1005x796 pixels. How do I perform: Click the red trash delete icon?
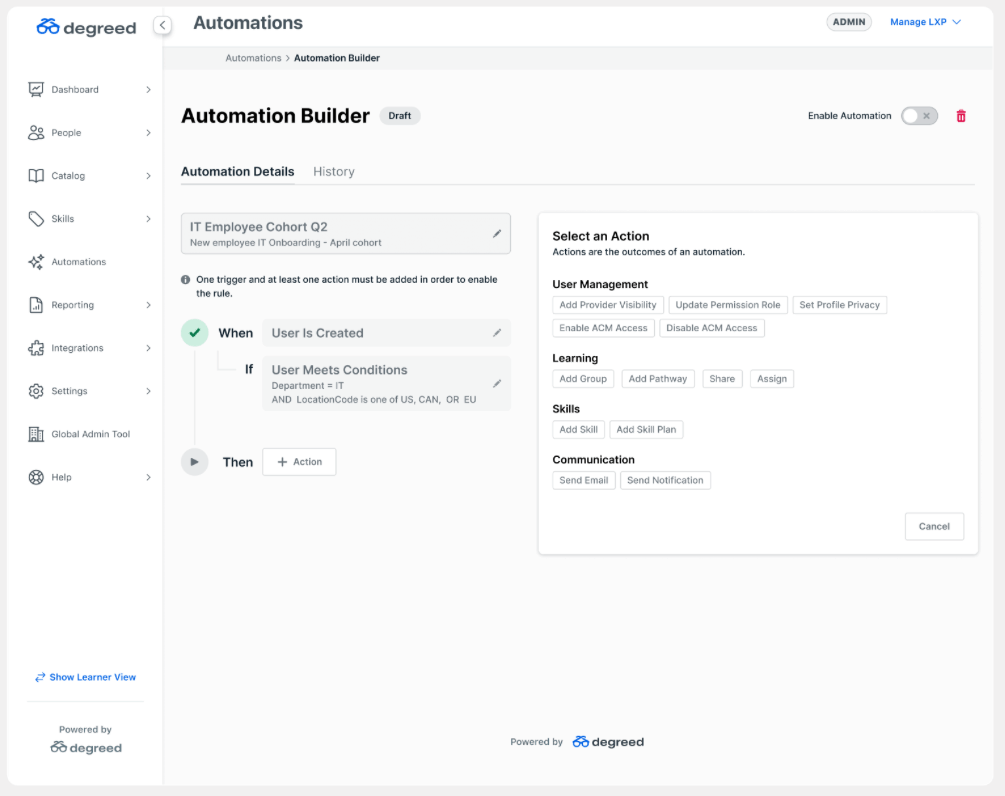coord(961,116)
